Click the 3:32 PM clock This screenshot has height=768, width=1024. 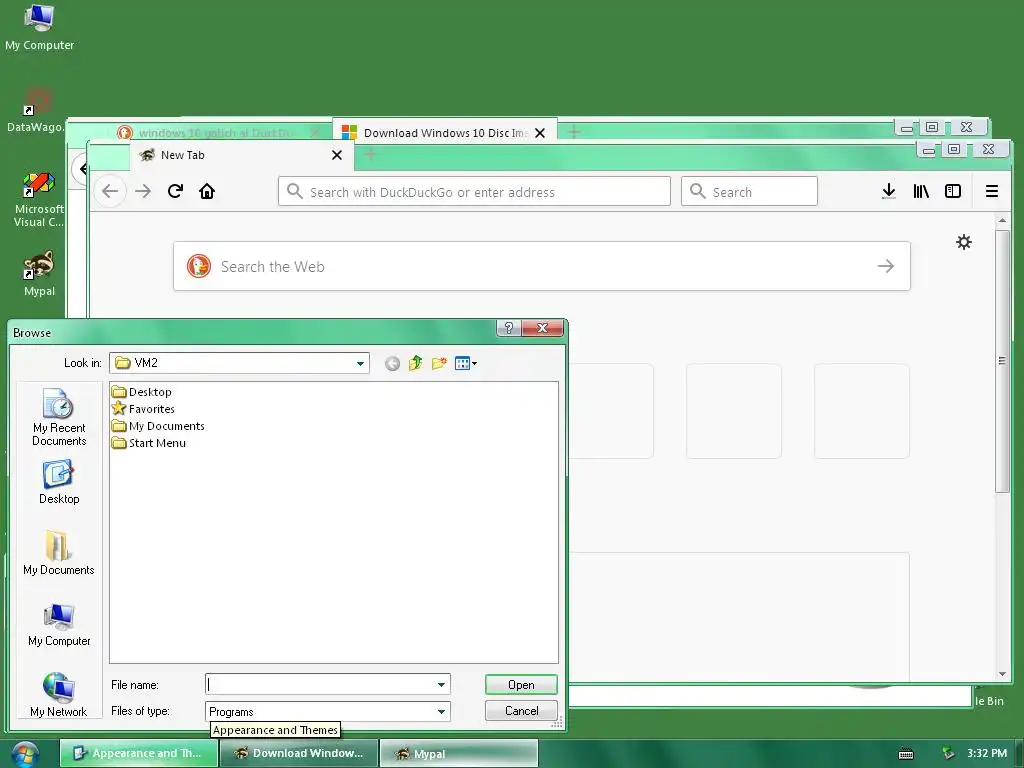click(x=987, y=754)
